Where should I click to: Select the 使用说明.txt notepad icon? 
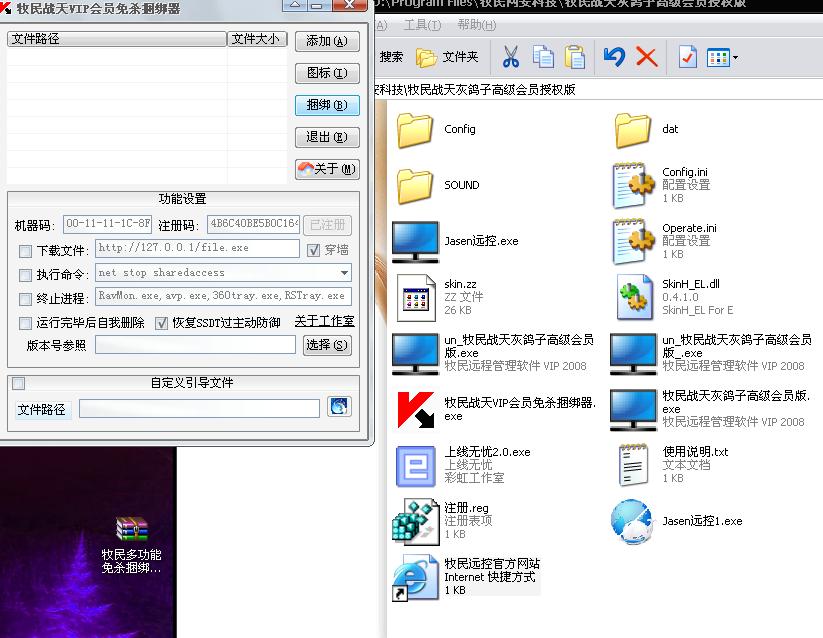633,465
